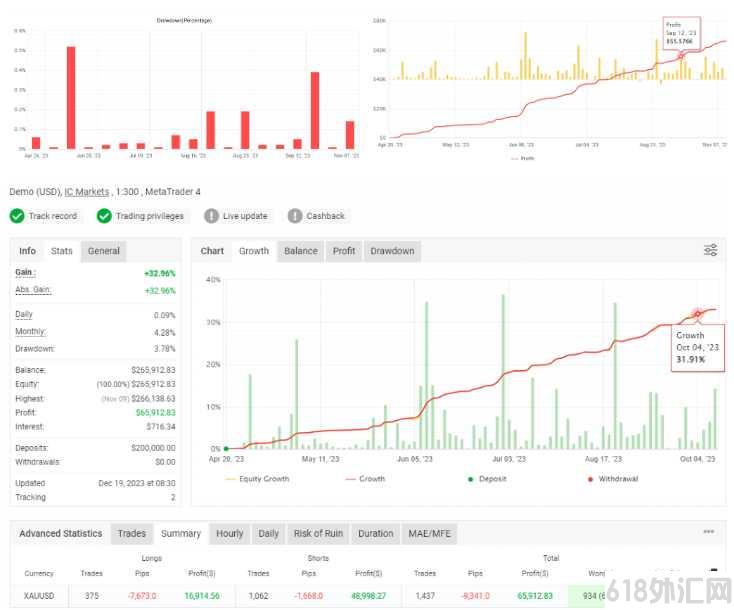
Task: Open chart settings sliders icon
Action: pyautogui.click(x=711, y=250)
